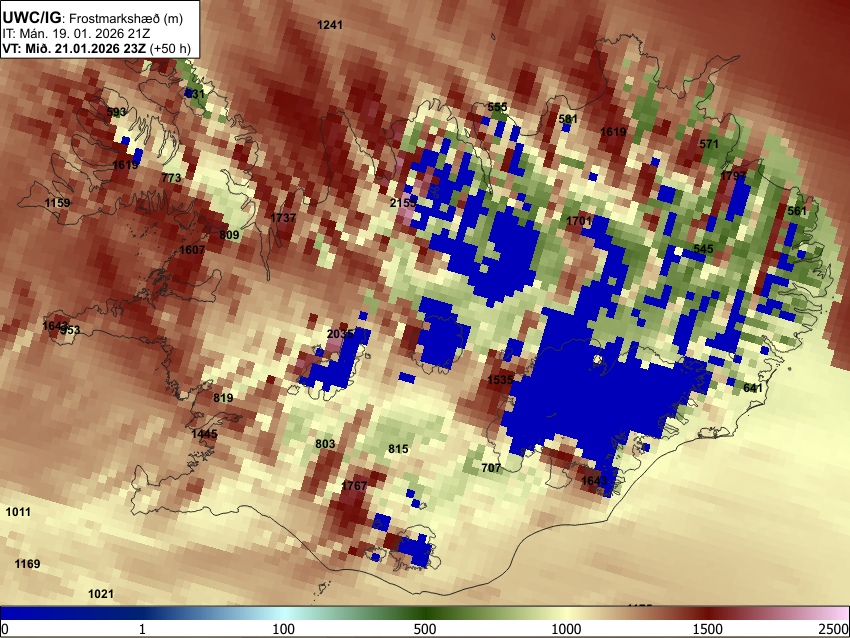The height and width of the screenshot is (638, 850).
Task: Click the map value label 2155
Action: click(x=403, y=203)
